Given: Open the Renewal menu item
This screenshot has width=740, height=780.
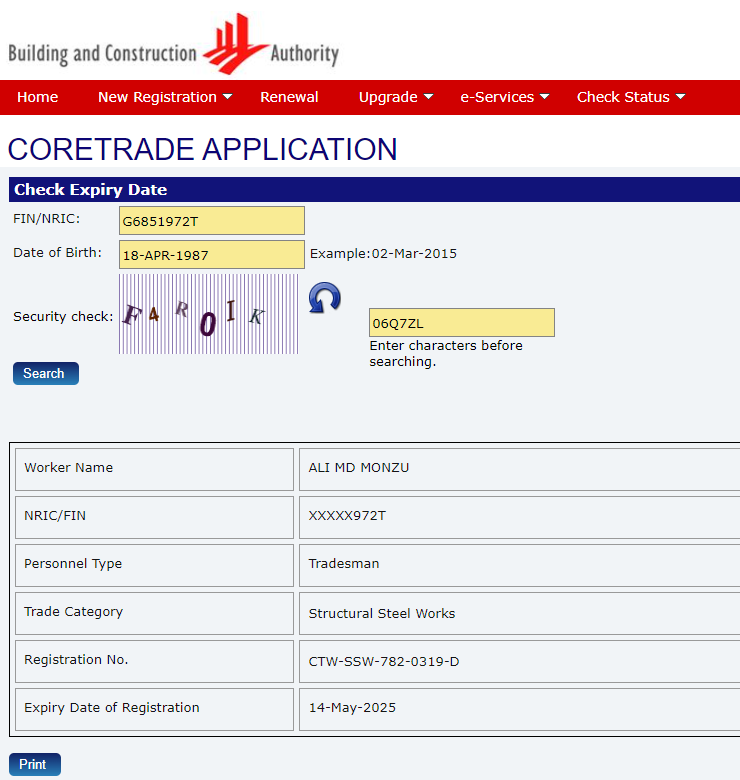Looking at the screenshot, I should coord(289,97).
